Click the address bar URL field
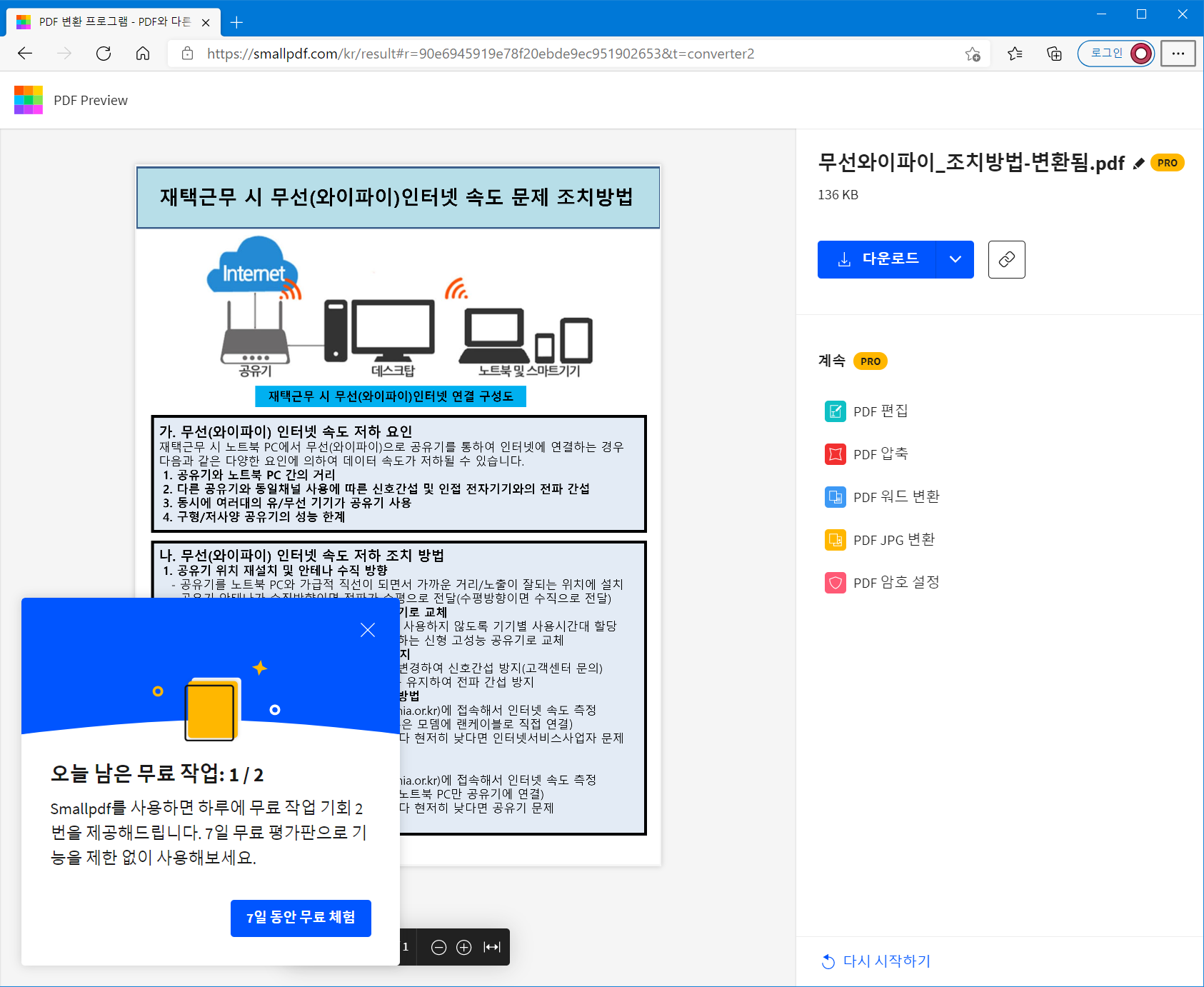Viewport: 1204px width, 987px height. 578,54
